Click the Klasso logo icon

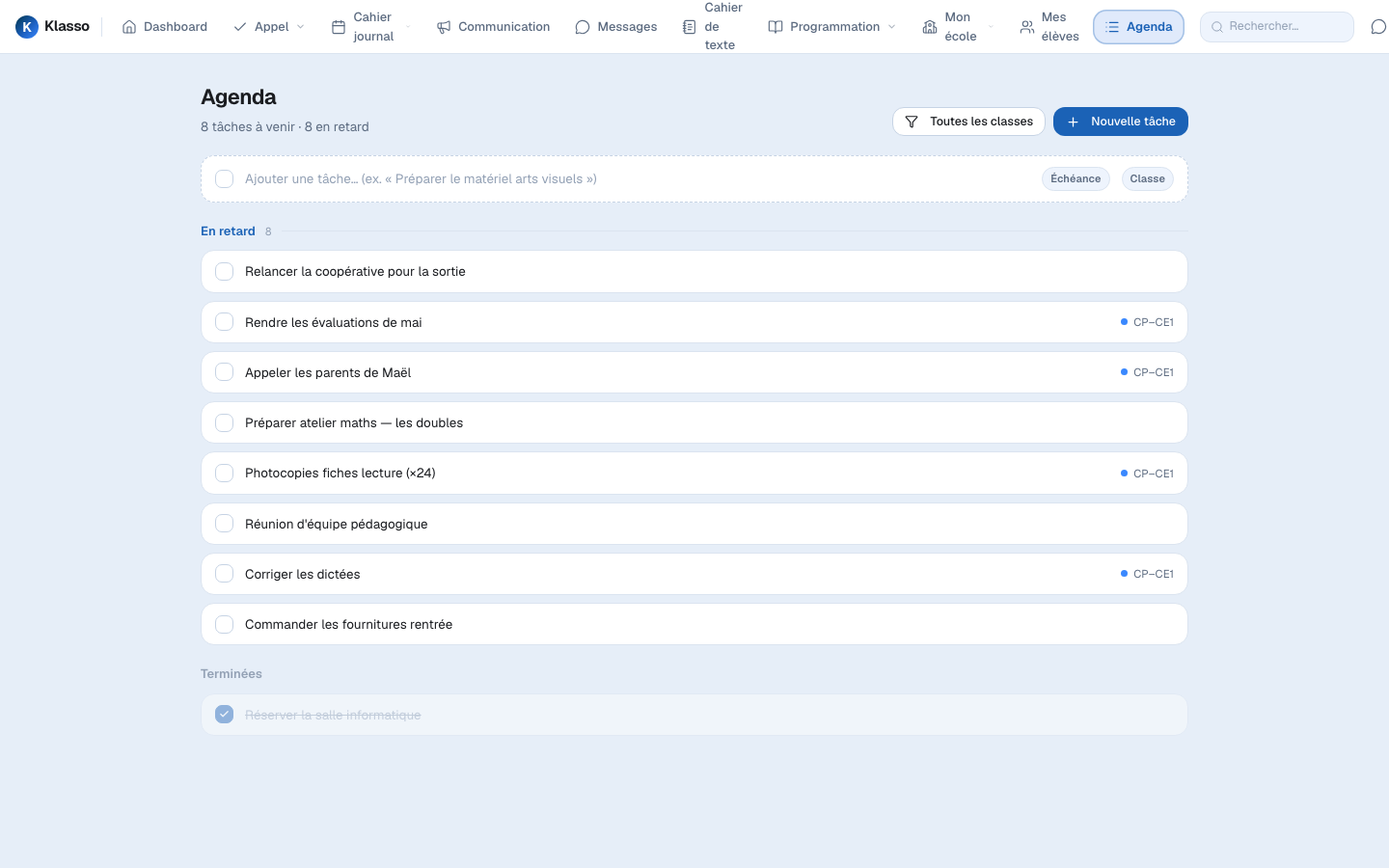[27, 27]
